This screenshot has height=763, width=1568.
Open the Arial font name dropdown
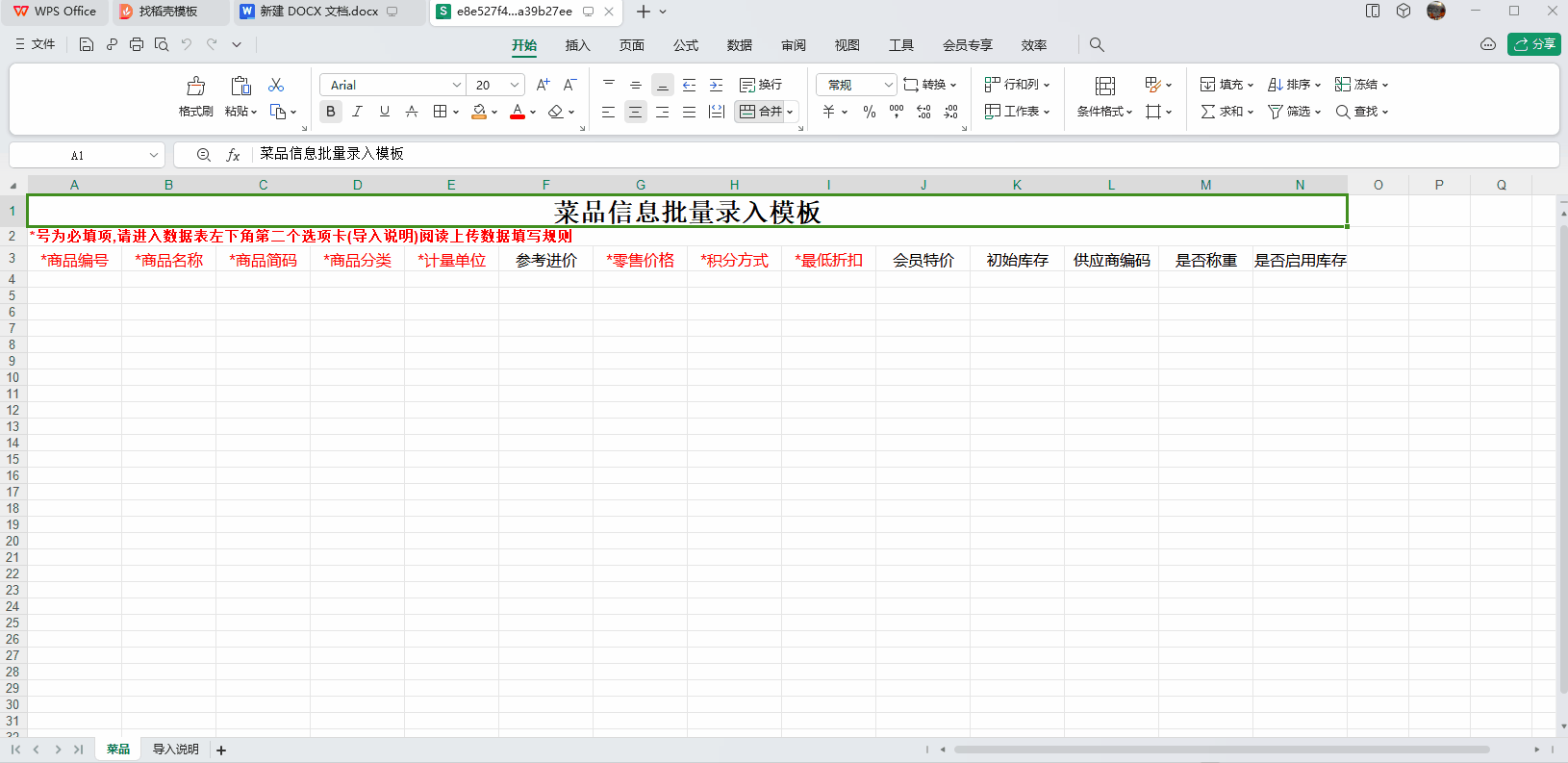(456, 85)
